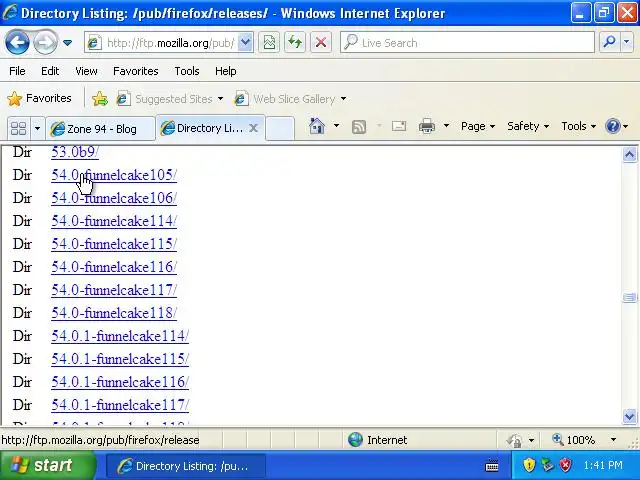Stop loading with the red X button
Screen dimensions: 640x480
click(321, 42)
